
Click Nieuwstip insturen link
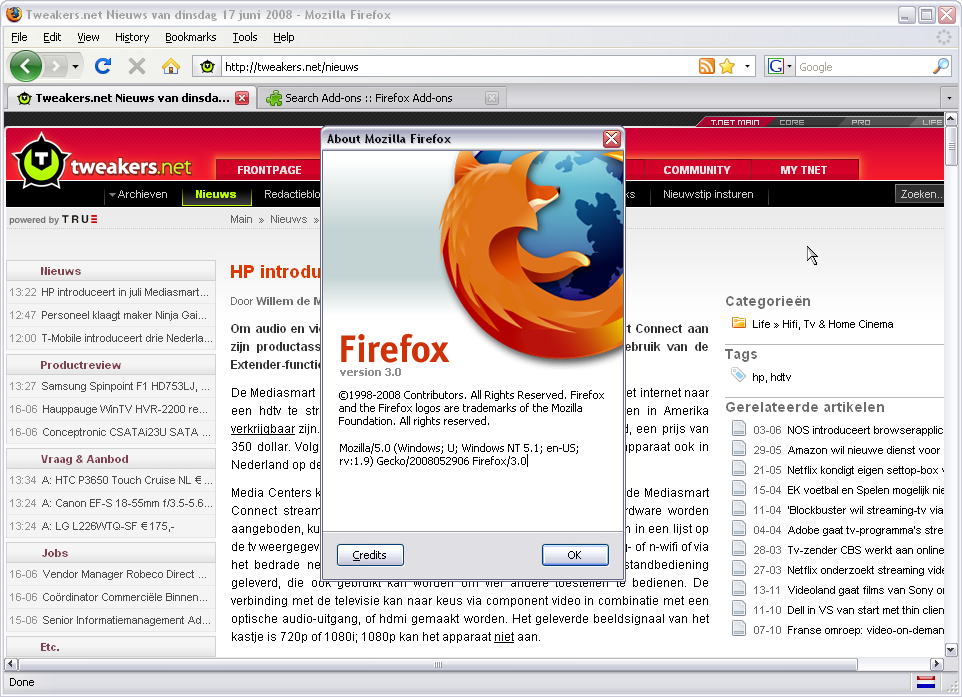coord(707,194)
